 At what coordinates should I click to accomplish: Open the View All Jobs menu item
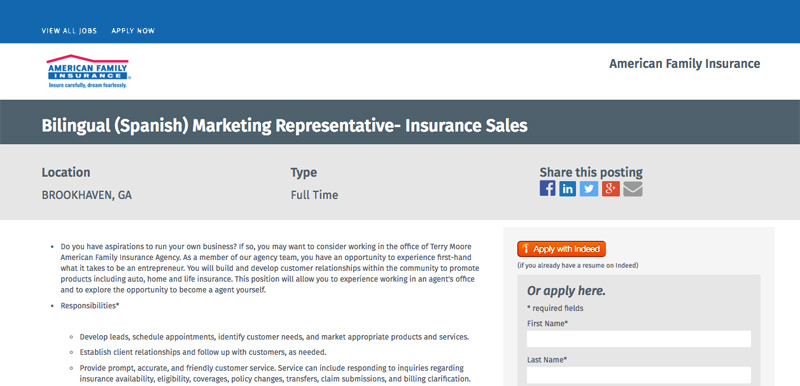(69, 31)
